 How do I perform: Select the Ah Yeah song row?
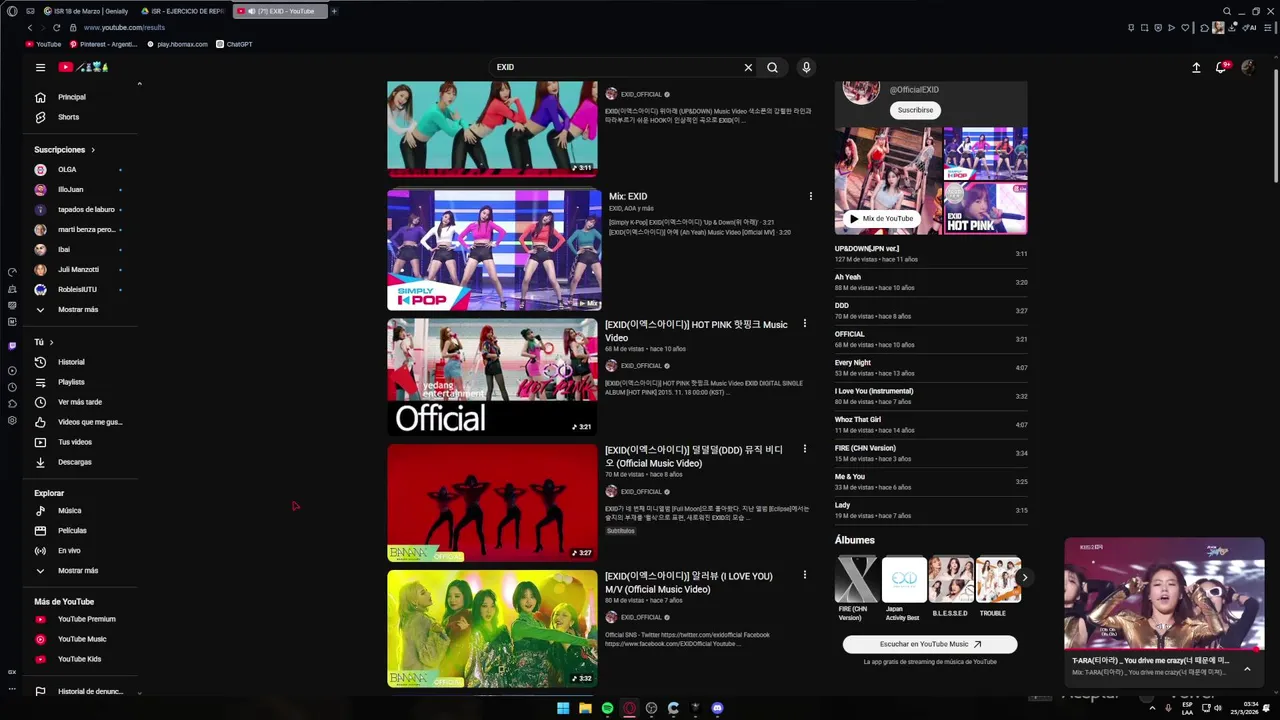click(x=931, y=282)
